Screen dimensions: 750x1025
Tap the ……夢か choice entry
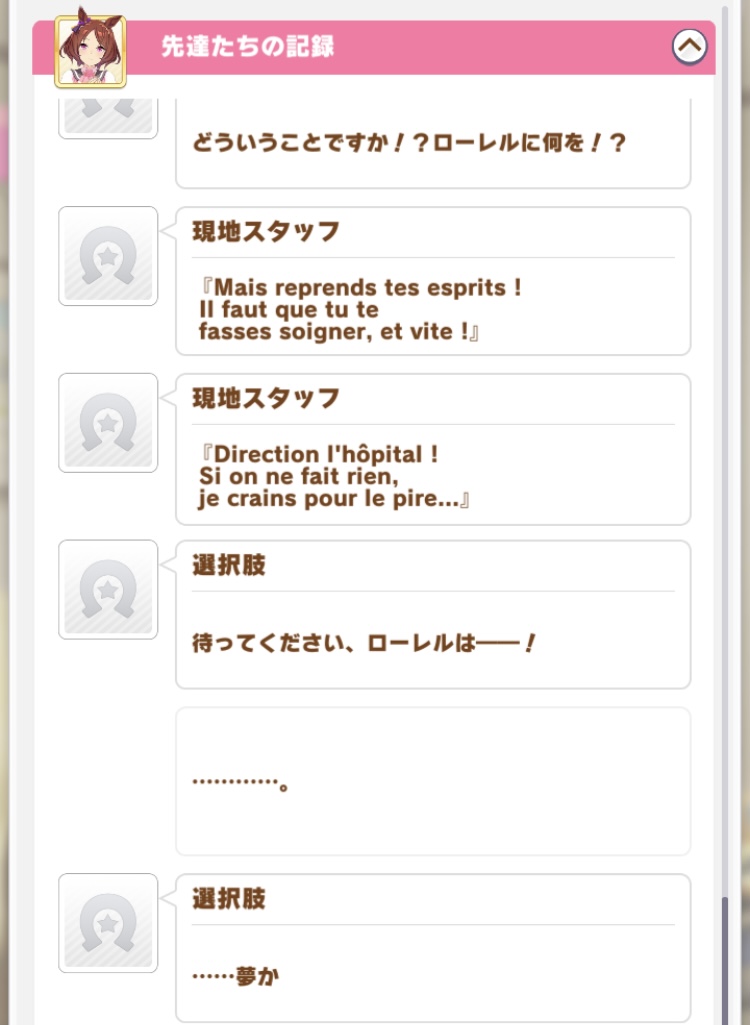432,946
